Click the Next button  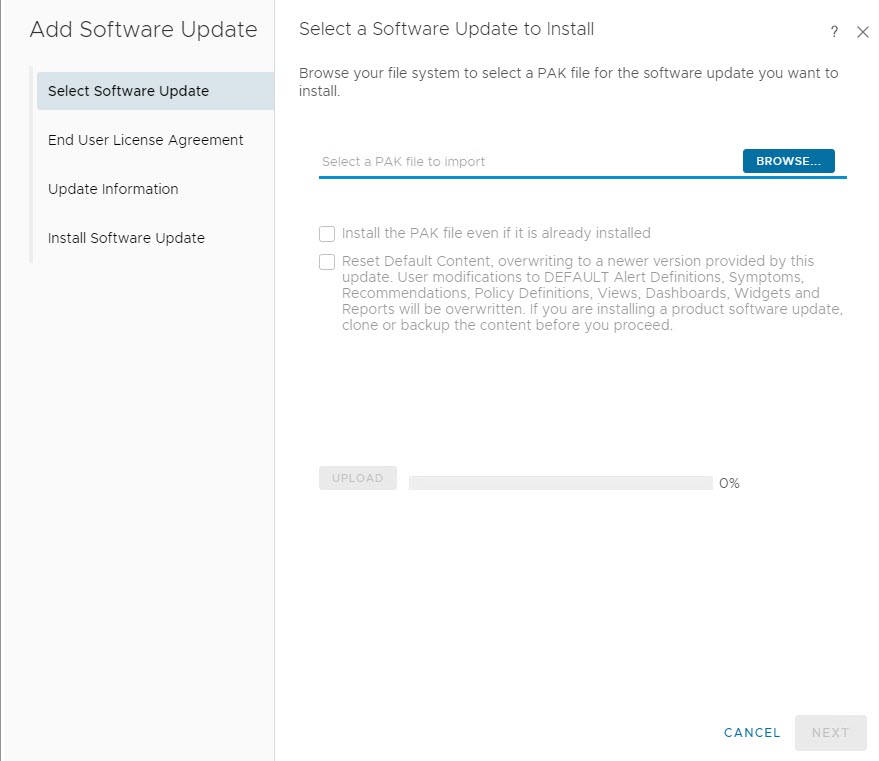(x=830, y=733)
